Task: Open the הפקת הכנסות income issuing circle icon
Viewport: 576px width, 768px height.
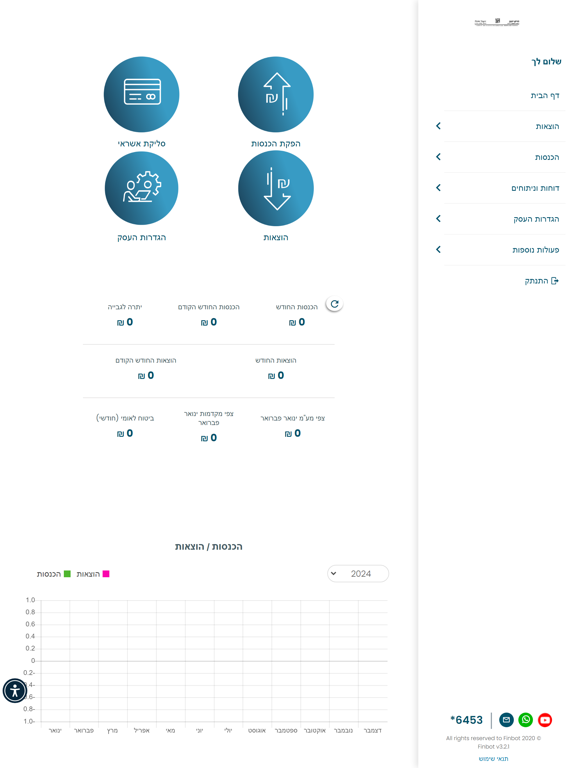Action: pyautogui.click(x=276, y=95)
